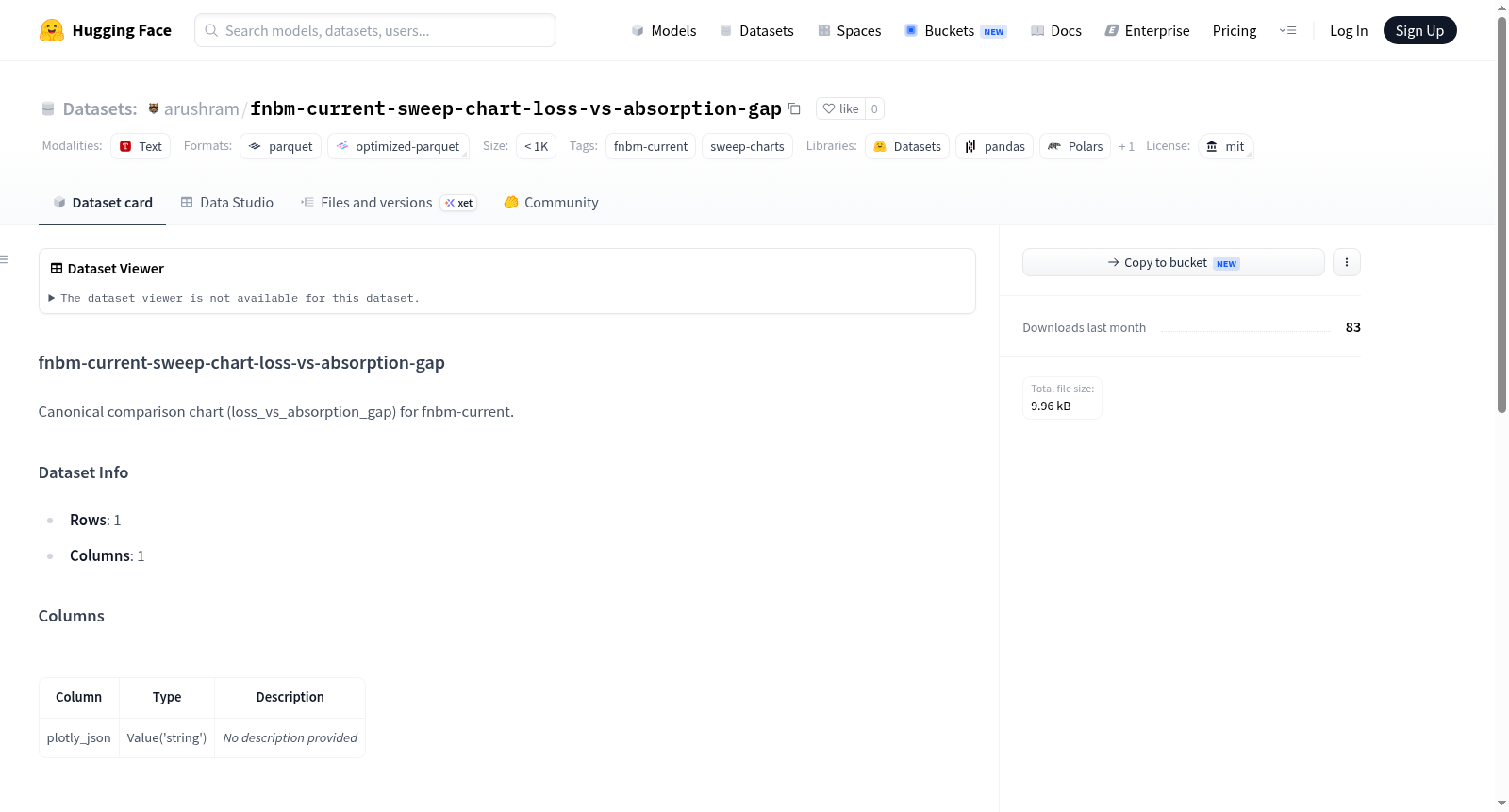Click the Text modality tag
This screenshot has height=812, width=1509.
(x=141, y=146)
